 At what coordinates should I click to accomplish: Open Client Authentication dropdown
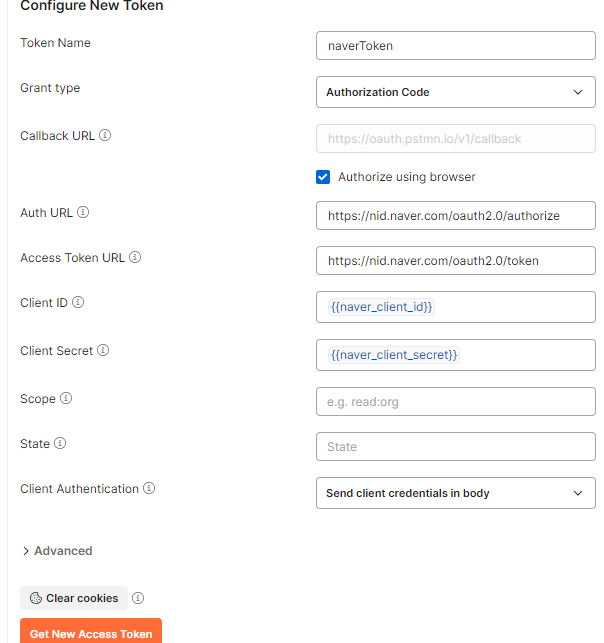[x=456, y=493]
